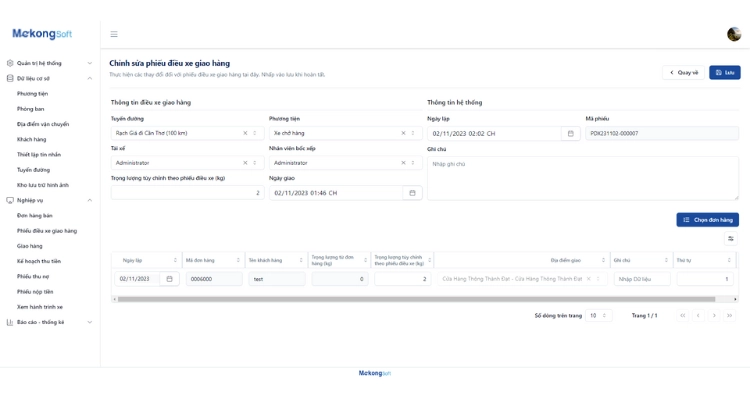This screenshot has height=400, width=750.
Task: Go to Phiếu điều xe giao hàng
Action: point(47,230)
